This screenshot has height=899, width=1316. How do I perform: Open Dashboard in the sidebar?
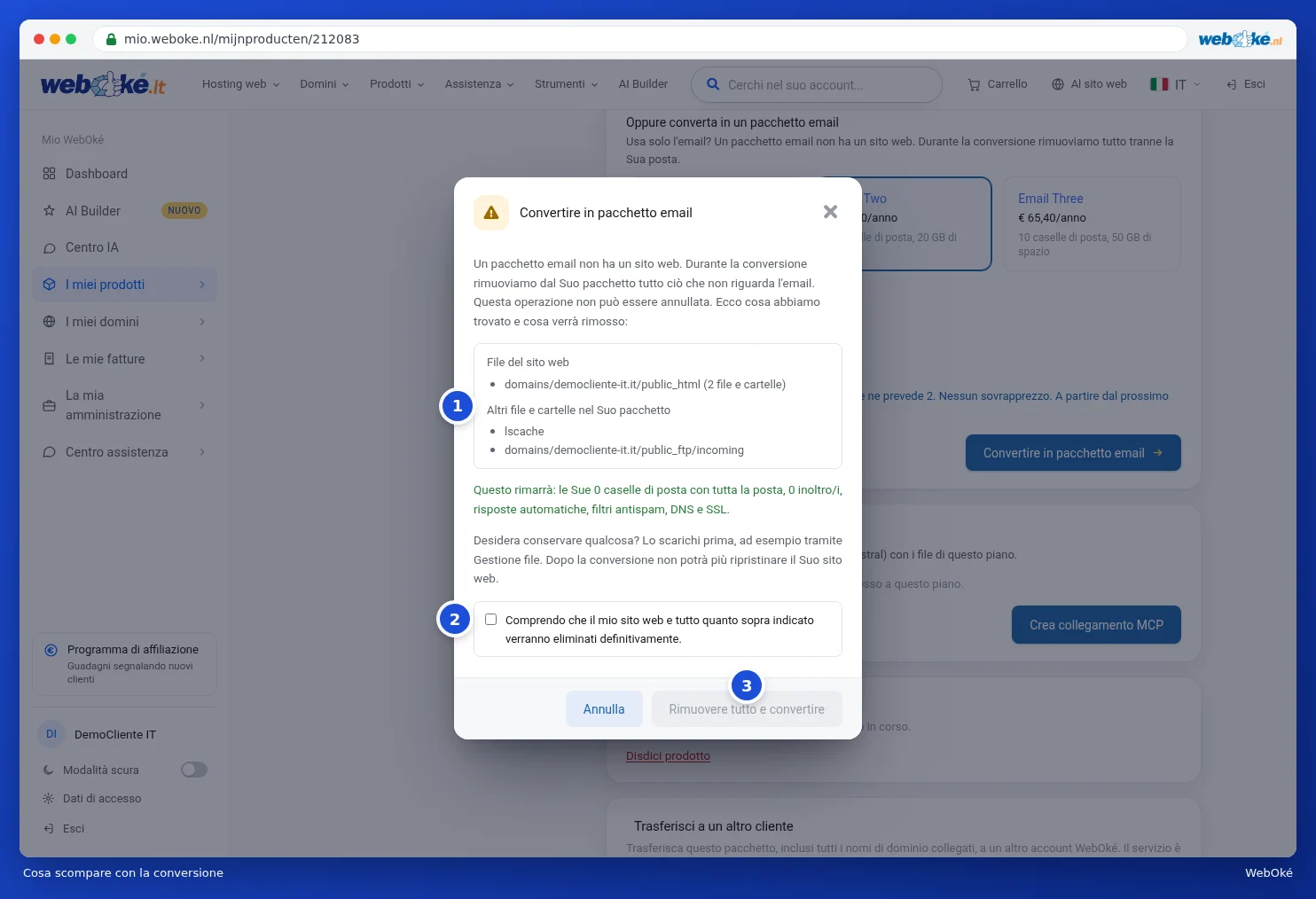click(x=125, y=174)
